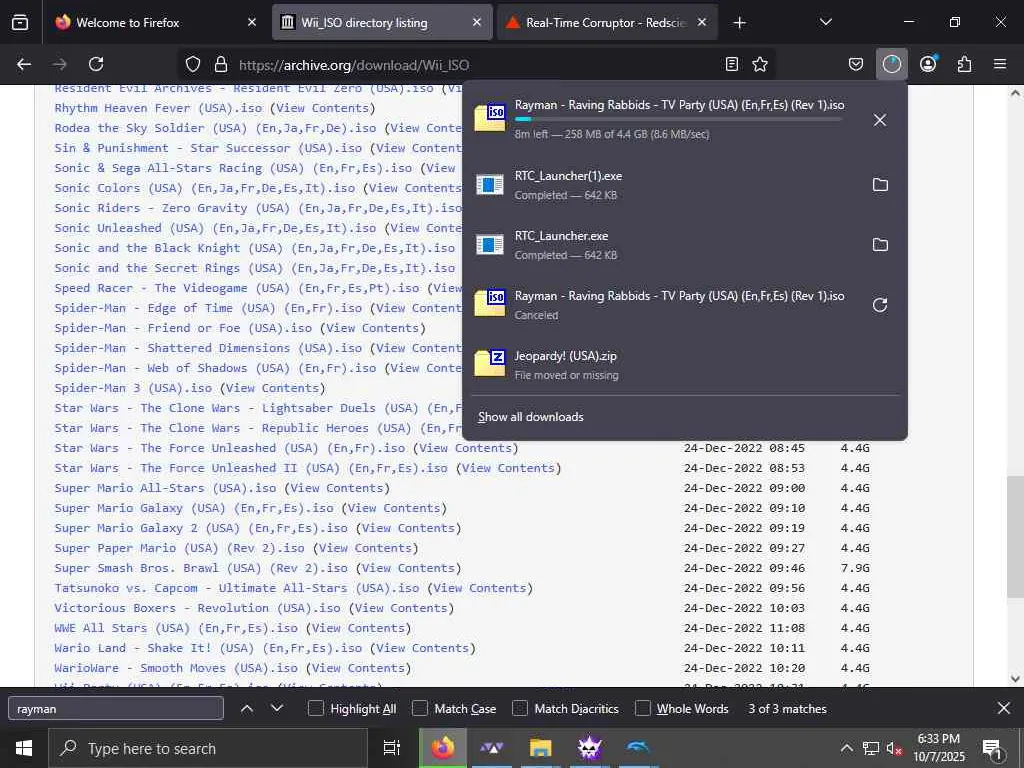Open Super Mario Galaxy 2 ISO link
1024x768 pixels.
point(201,528)
